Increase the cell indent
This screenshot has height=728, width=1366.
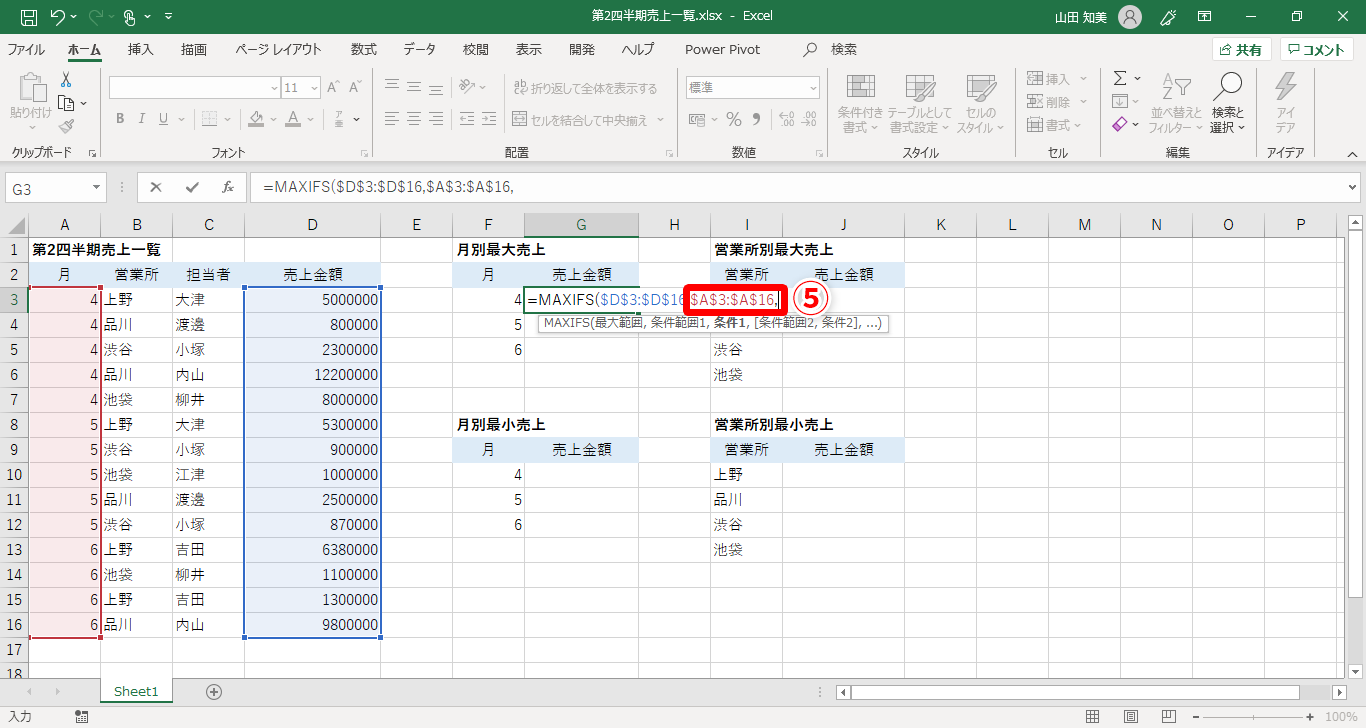(491, 119)
